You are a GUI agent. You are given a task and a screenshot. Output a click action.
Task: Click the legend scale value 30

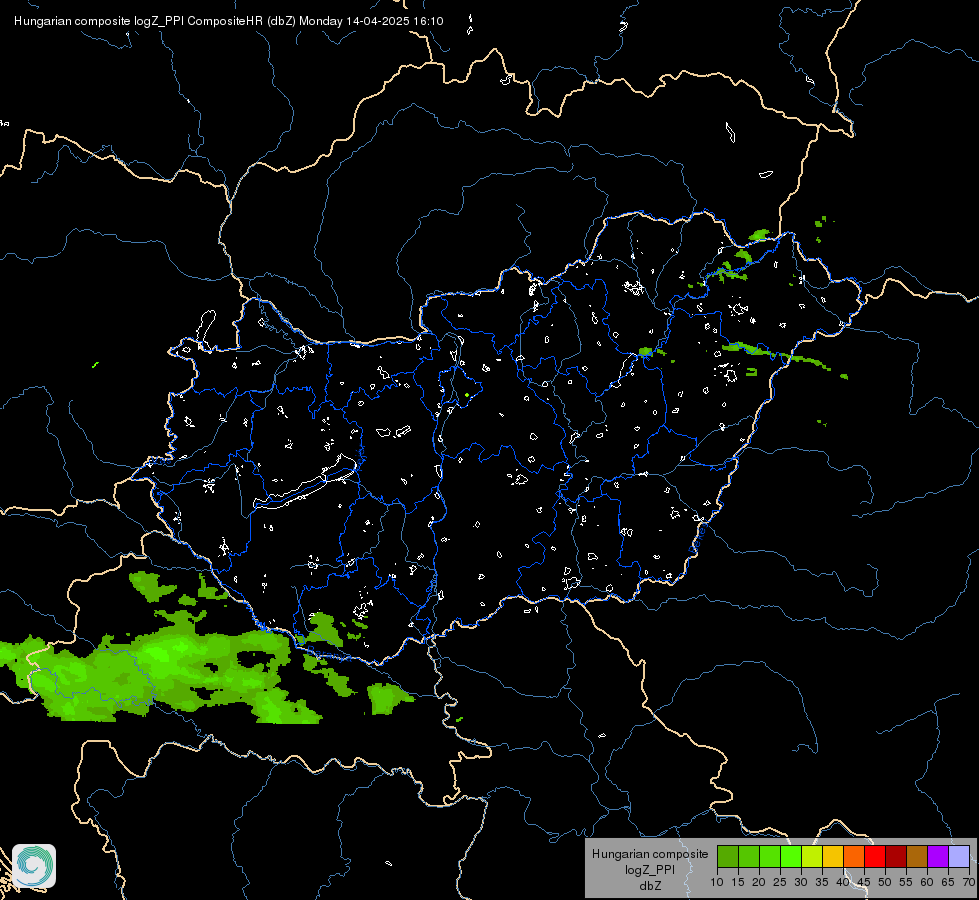(x=801, y=882)
